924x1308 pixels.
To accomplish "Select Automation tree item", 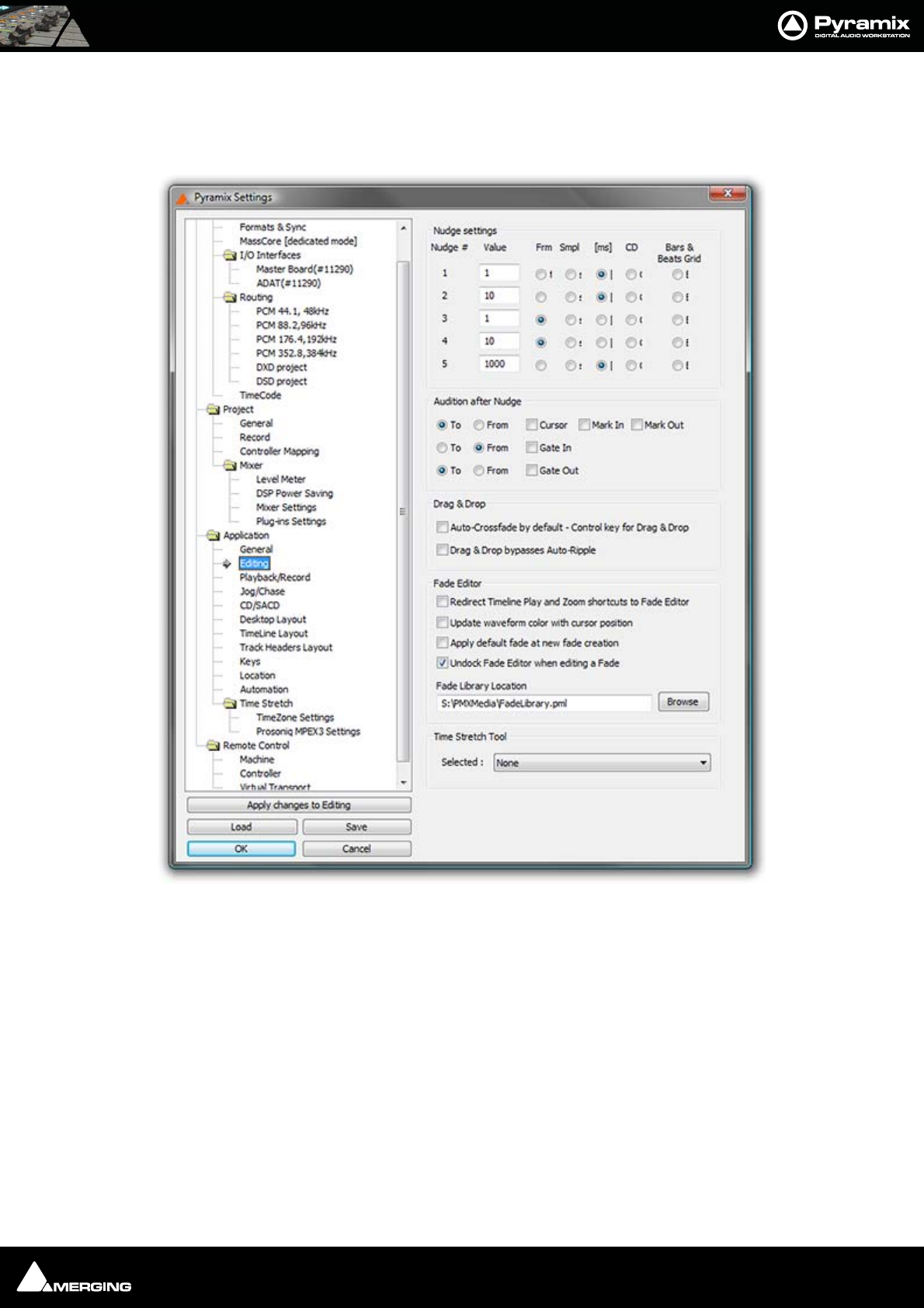I will click(263, 689).
